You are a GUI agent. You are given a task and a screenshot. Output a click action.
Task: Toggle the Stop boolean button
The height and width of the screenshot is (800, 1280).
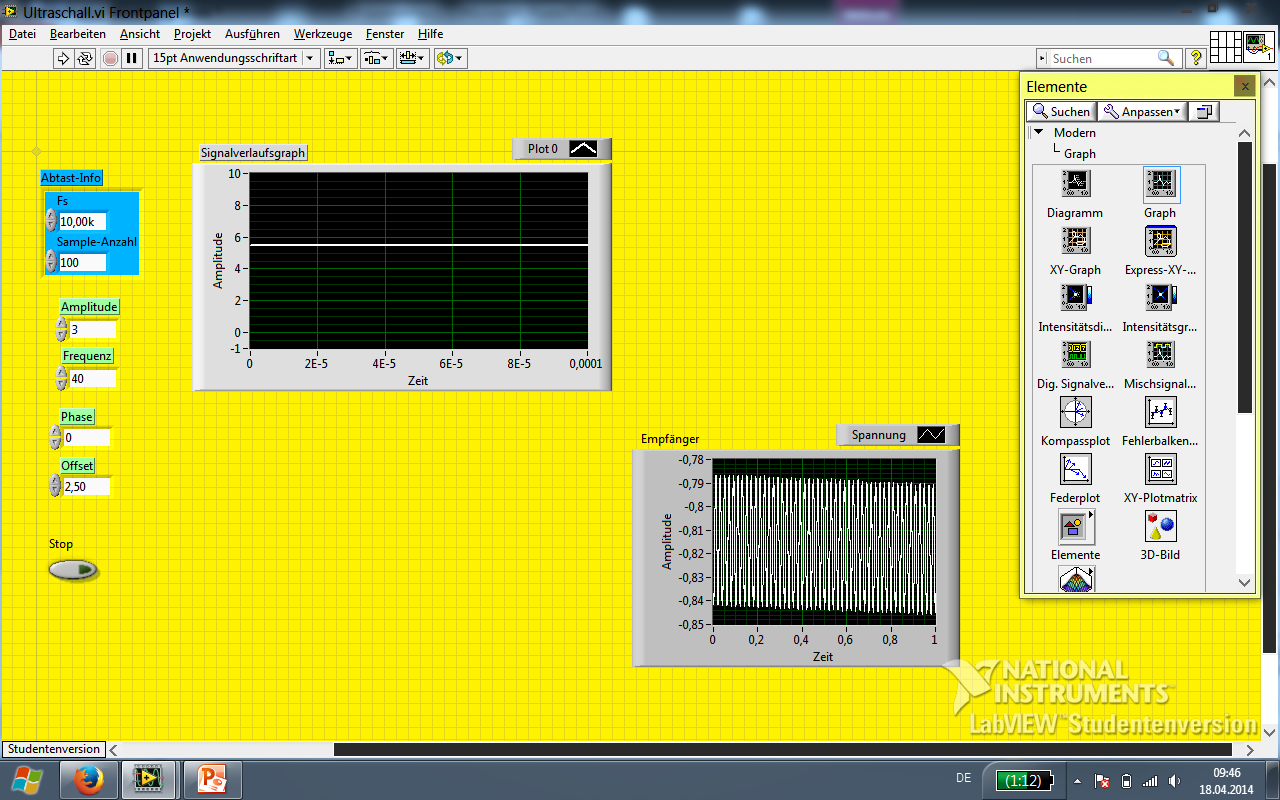pos(74,571)
